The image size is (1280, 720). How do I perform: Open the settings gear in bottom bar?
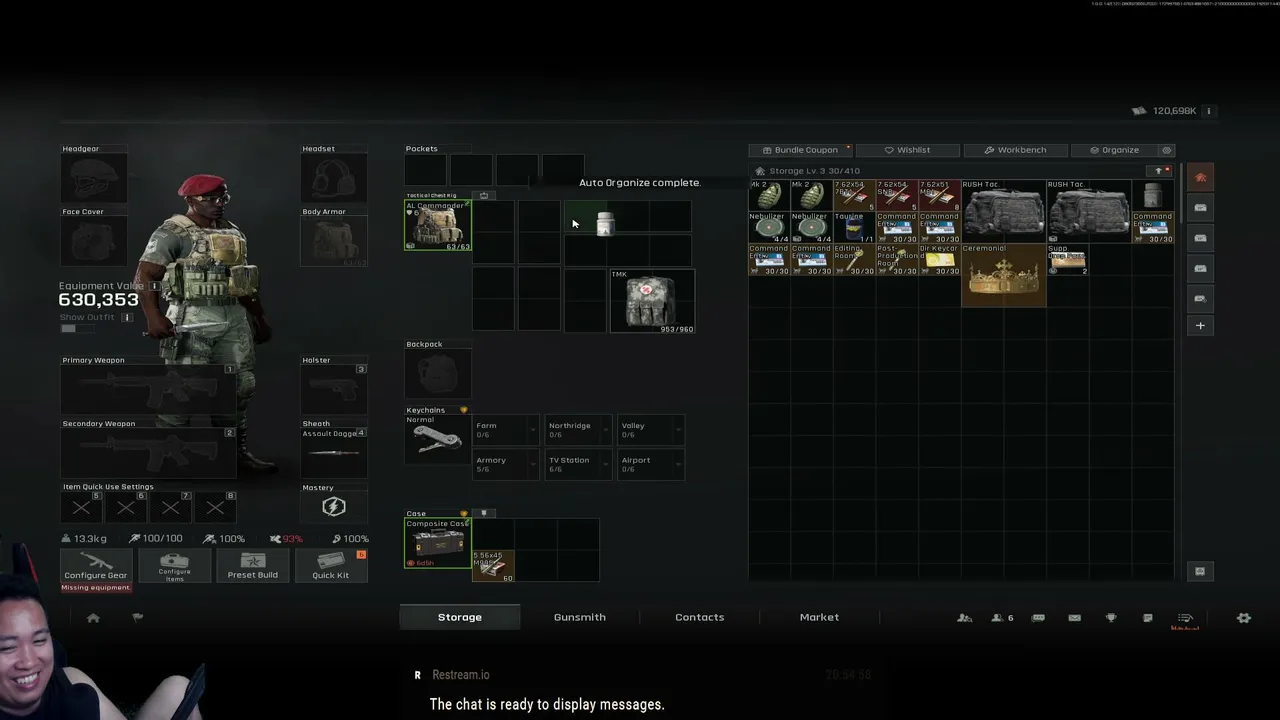tap(1244, 618)
